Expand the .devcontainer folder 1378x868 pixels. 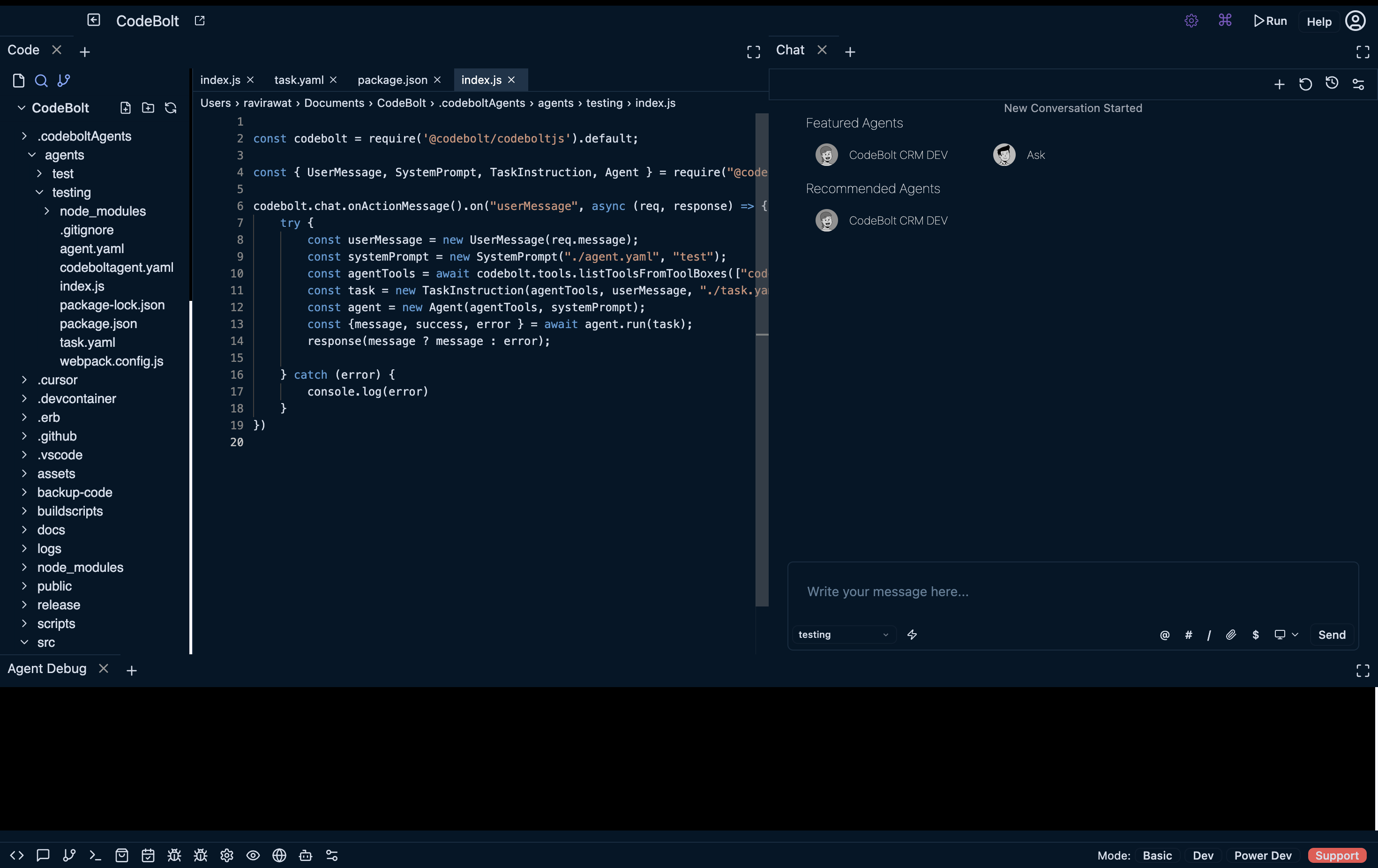(x=24, y=399)
